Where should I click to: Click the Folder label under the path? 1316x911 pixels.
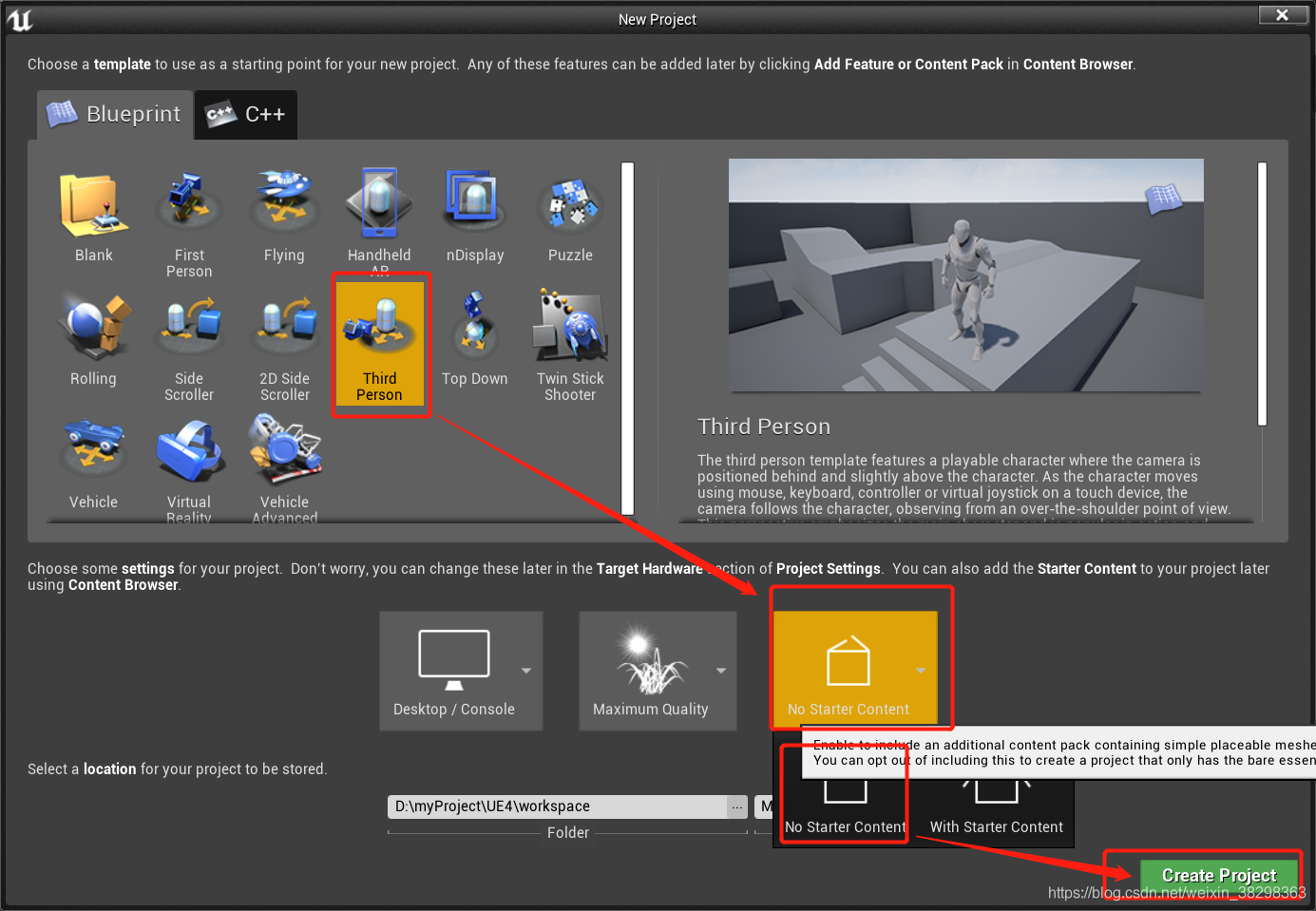point(568,832)
